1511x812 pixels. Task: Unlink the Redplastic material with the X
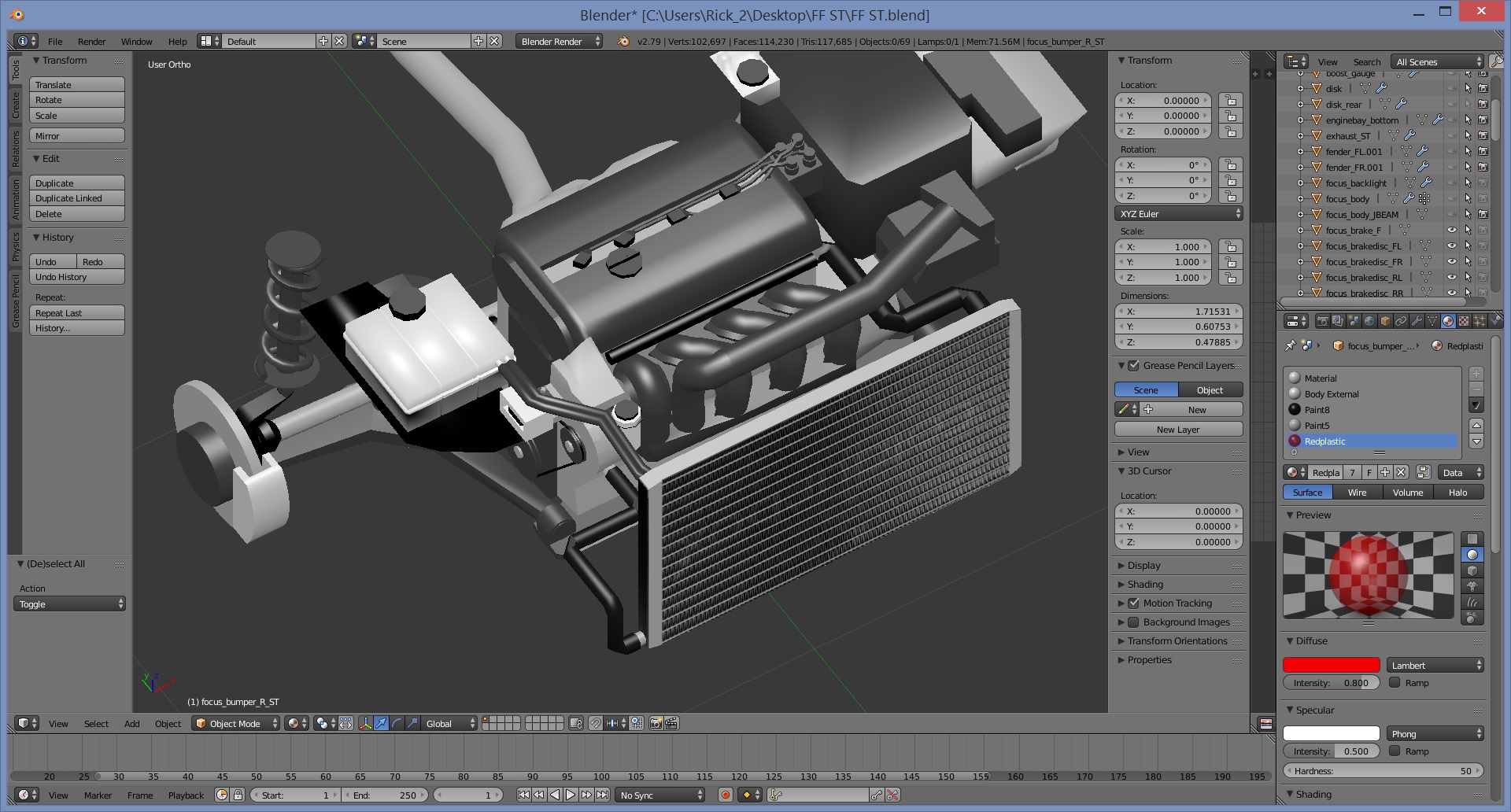coord(1401,472)
